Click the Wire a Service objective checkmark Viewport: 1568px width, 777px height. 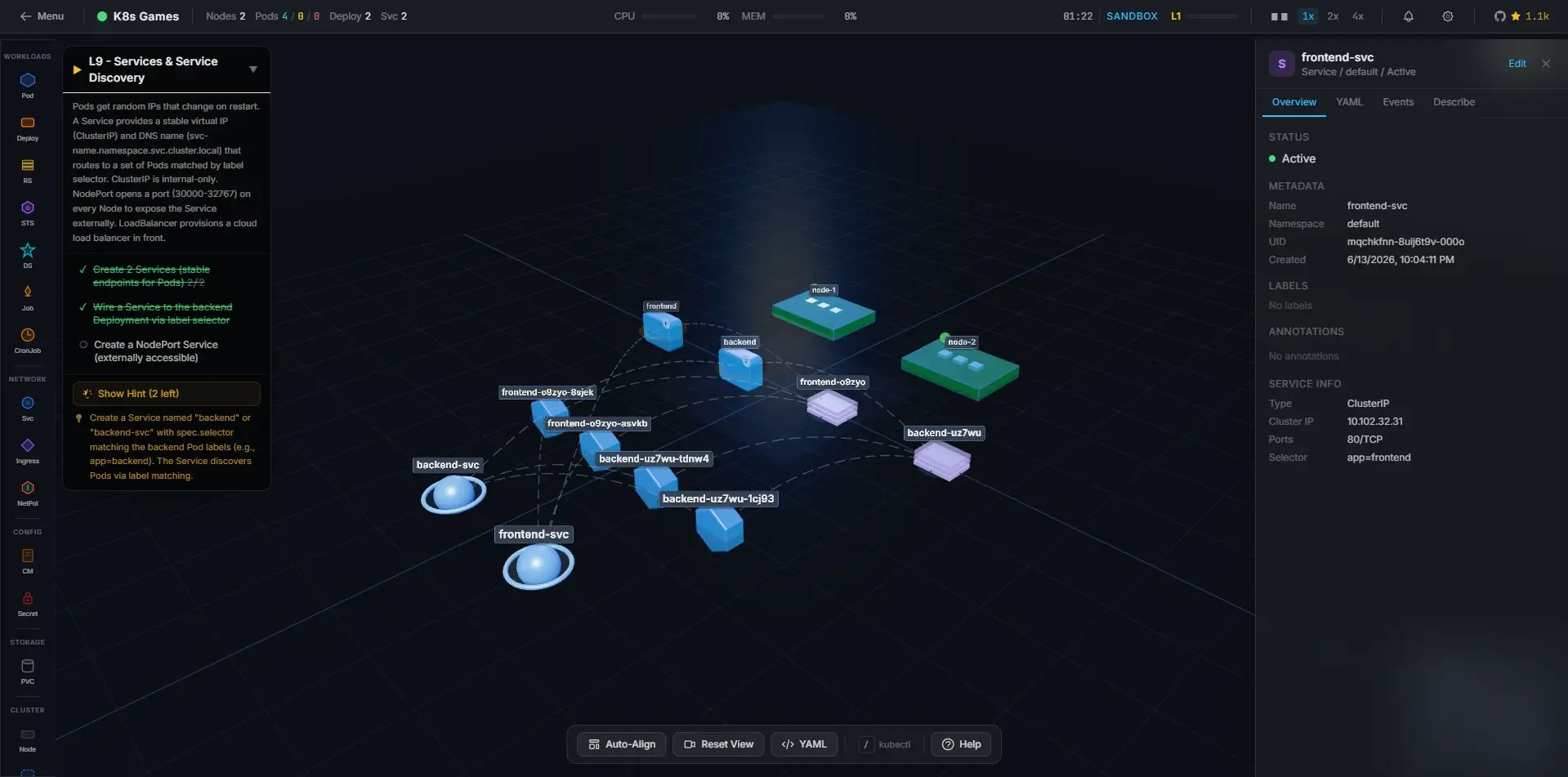pos(83,307)
